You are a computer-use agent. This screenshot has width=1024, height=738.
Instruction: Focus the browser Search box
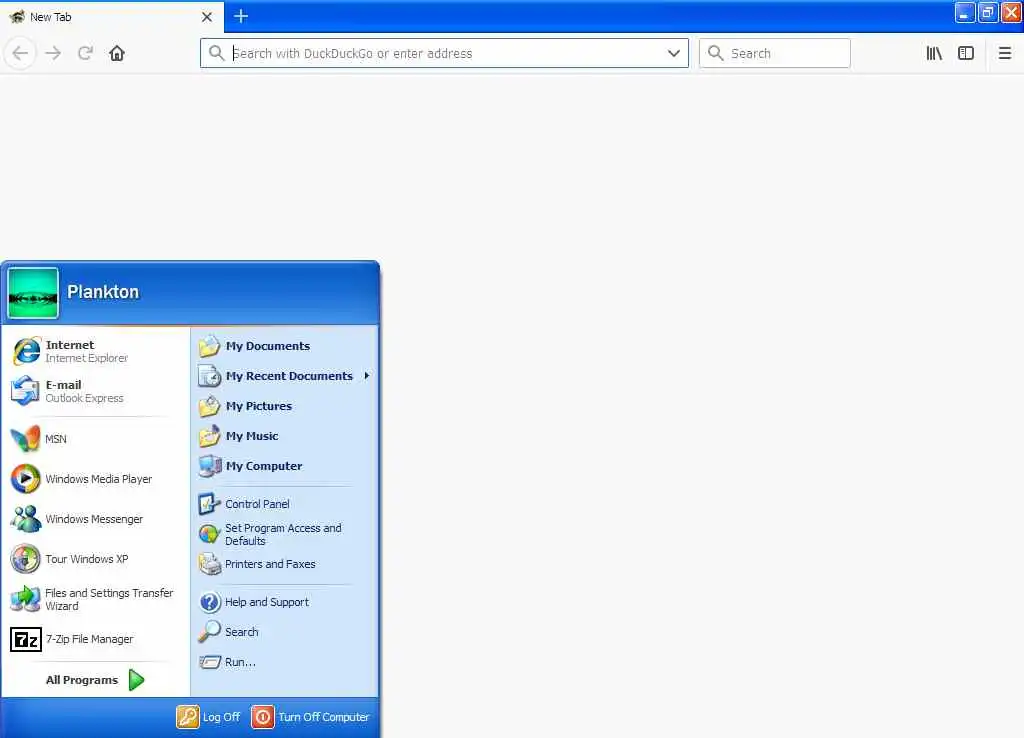(775, 53)
